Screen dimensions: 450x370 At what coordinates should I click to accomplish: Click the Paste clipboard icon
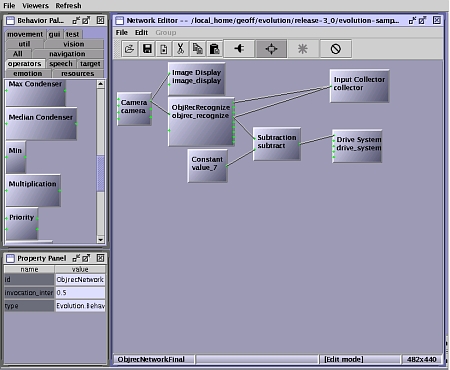[x=214, y=49]
